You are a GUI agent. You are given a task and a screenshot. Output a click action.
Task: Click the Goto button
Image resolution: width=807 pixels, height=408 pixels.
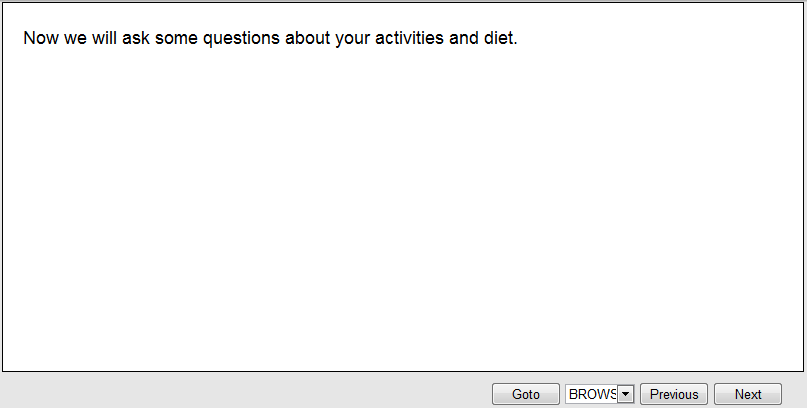click(x=525, y=394)
